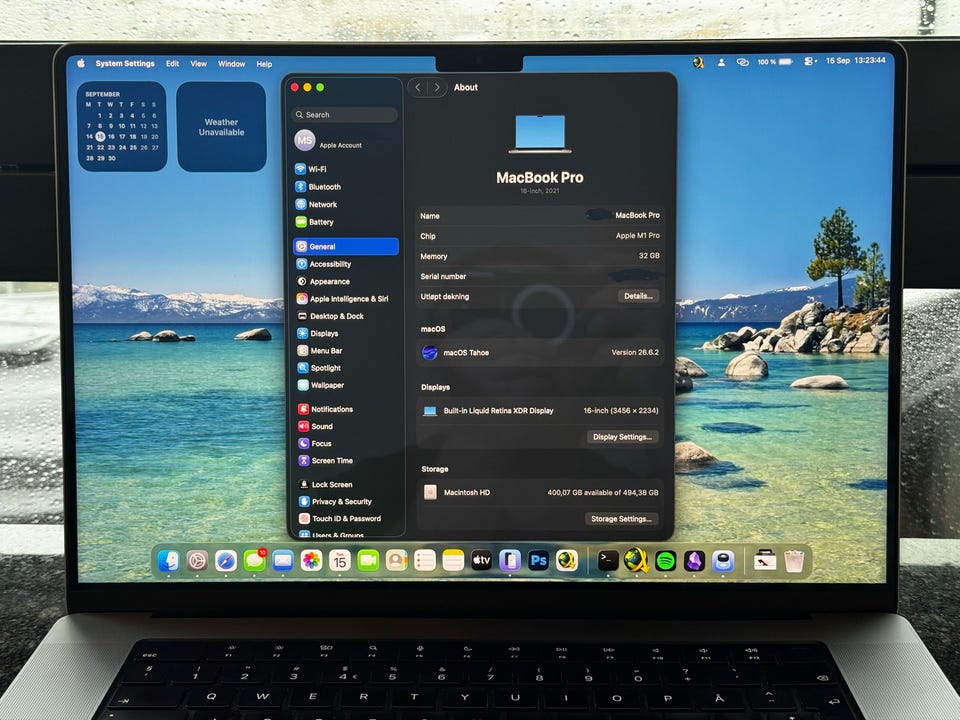Click the date and time 15 Sep 13:23:44
This screenshot has height=720, width=960.
tap(855, 60)
